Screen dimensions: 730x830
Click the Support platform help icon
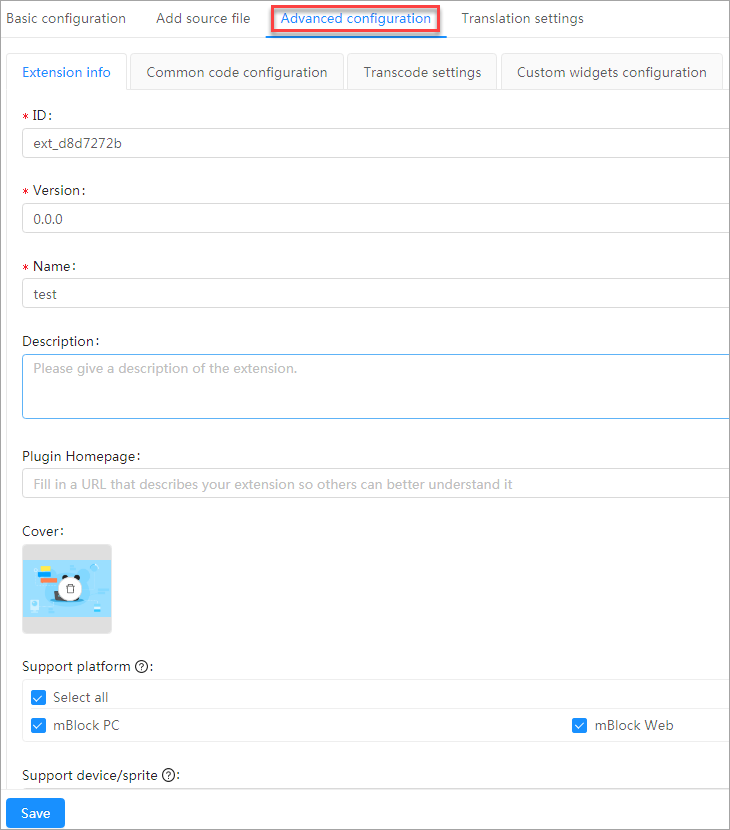coord(141,666)
